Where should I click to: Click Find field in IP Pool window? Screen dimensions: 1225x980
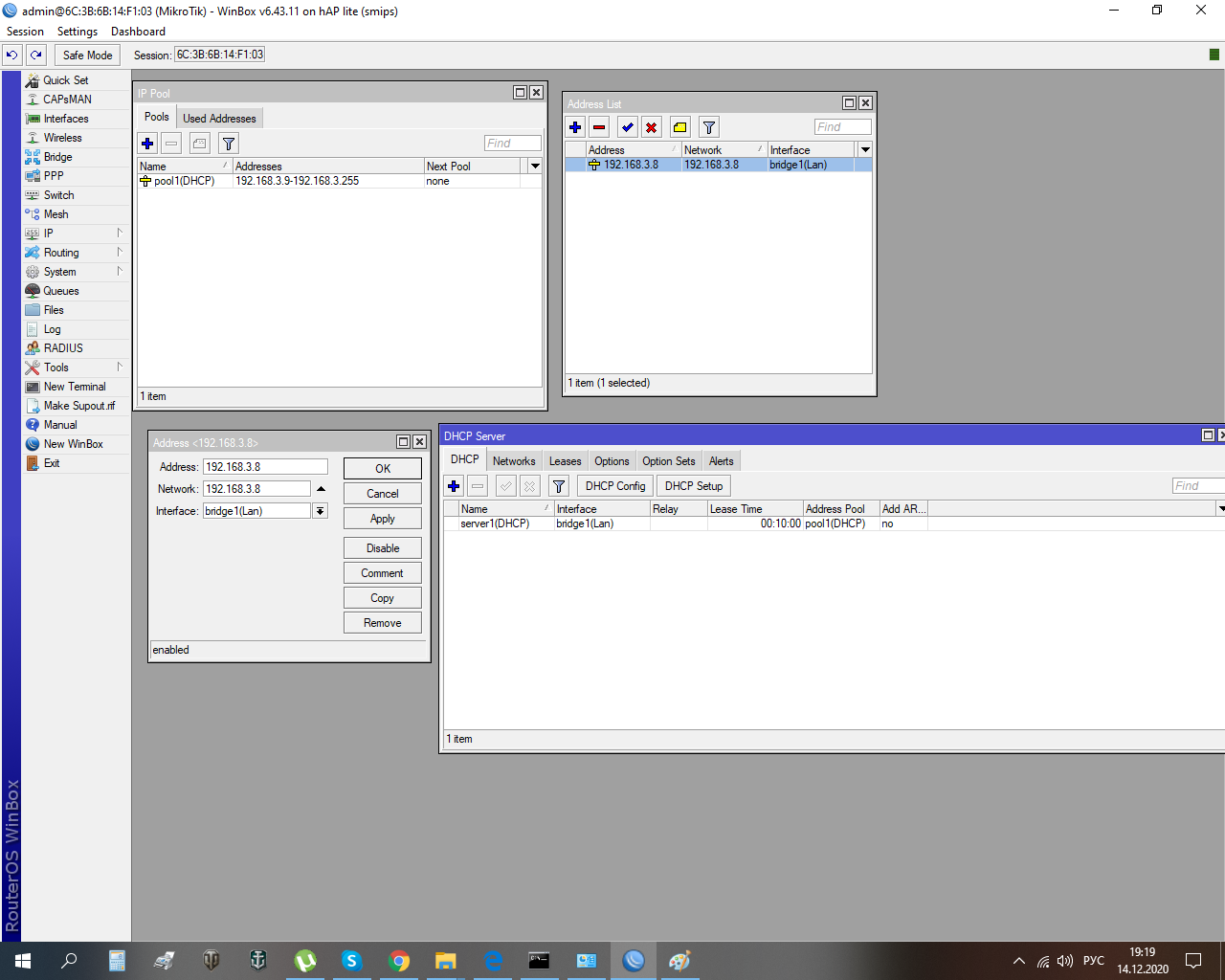(512, 144)
